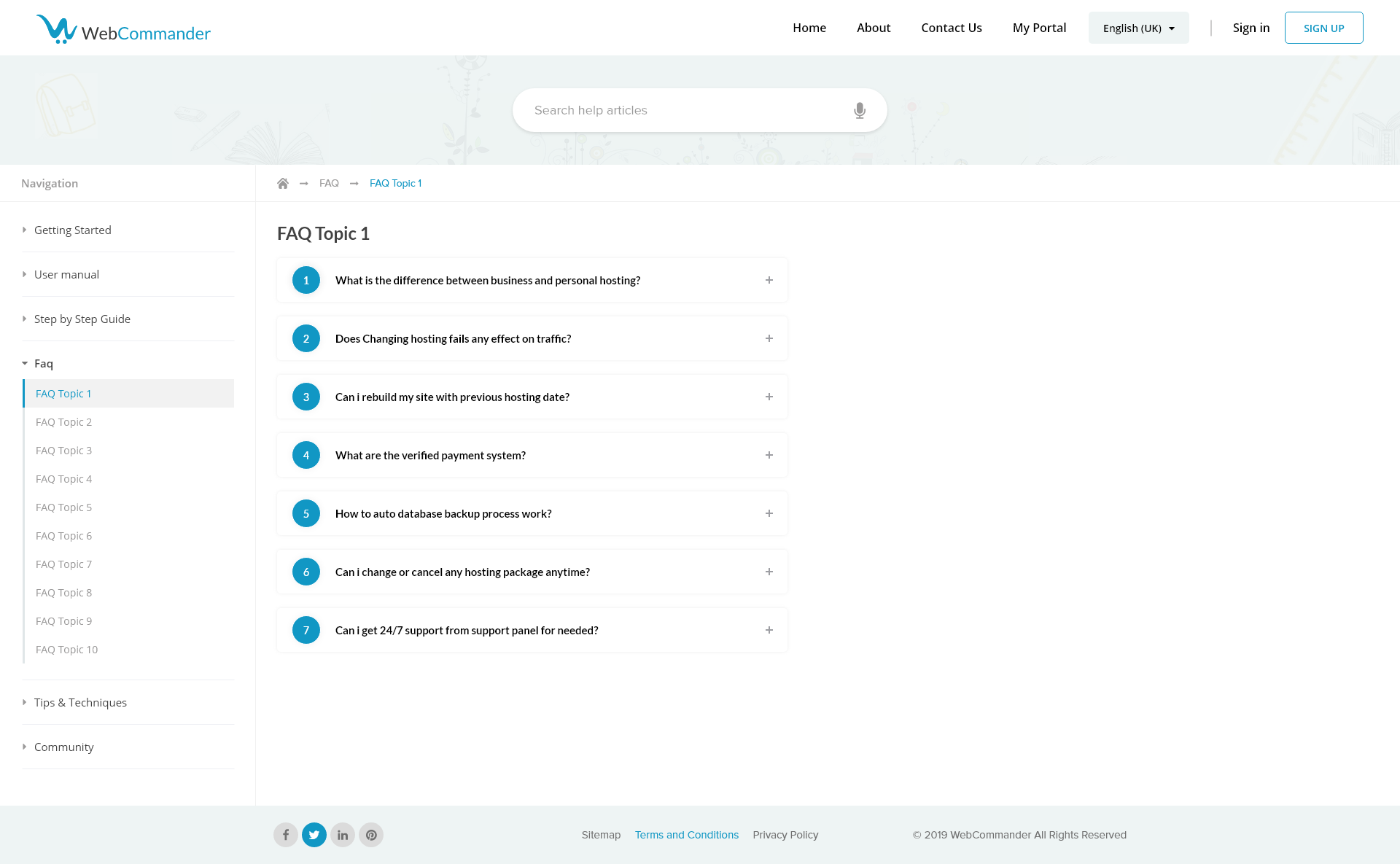Open the Terms and Conditions link
Image resolution: width=1400 pixels, height=864 pixels.
pyautogui.click(x=686, y=835)
